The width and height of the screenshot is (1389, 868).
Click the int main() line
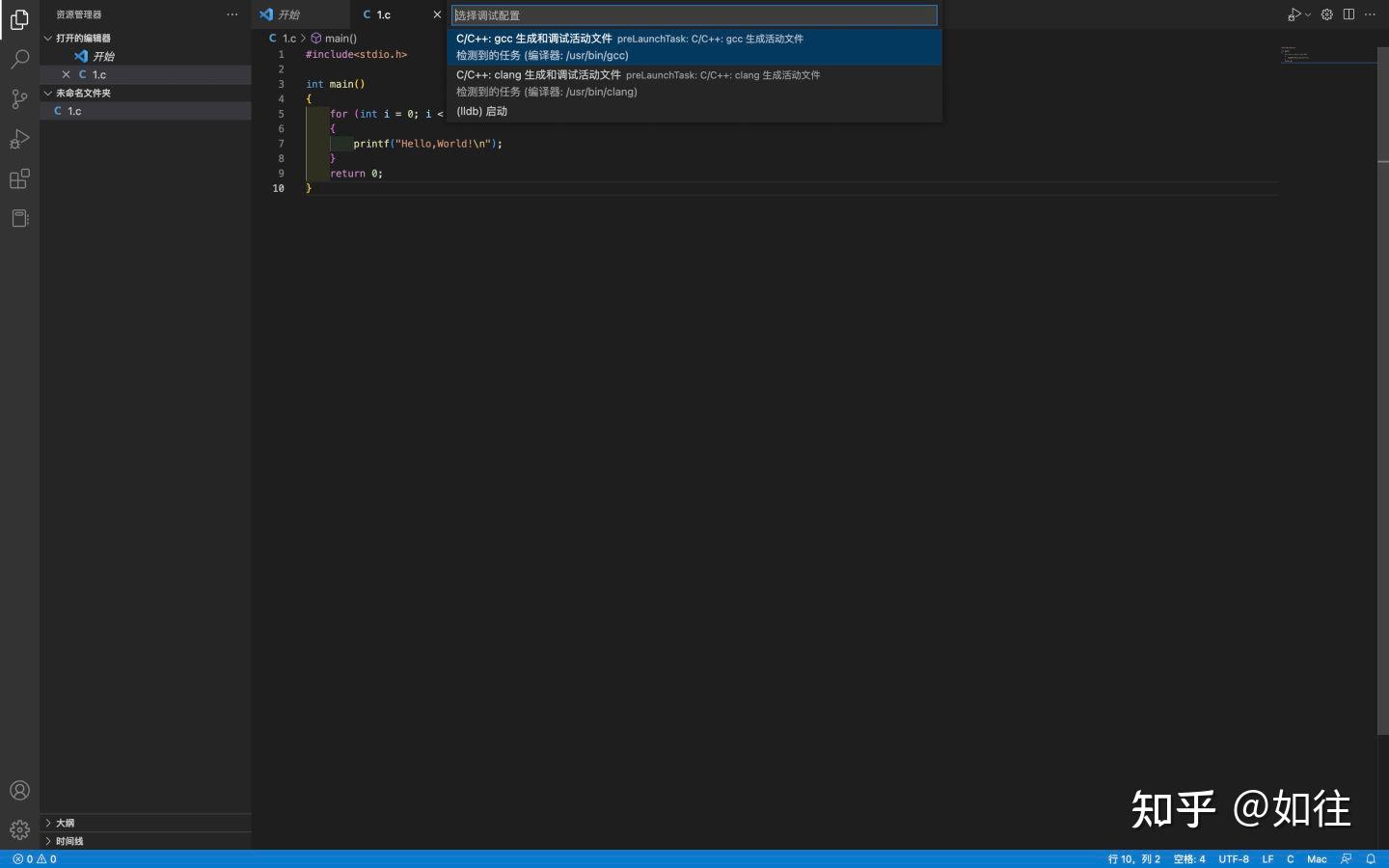click(x=336, y=84)
